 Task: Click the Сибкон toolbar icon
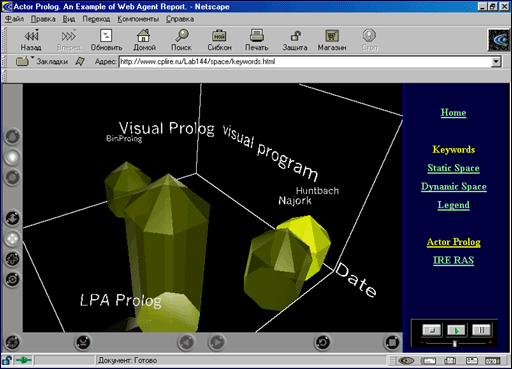pyautogui.click(x=219, y=35)
